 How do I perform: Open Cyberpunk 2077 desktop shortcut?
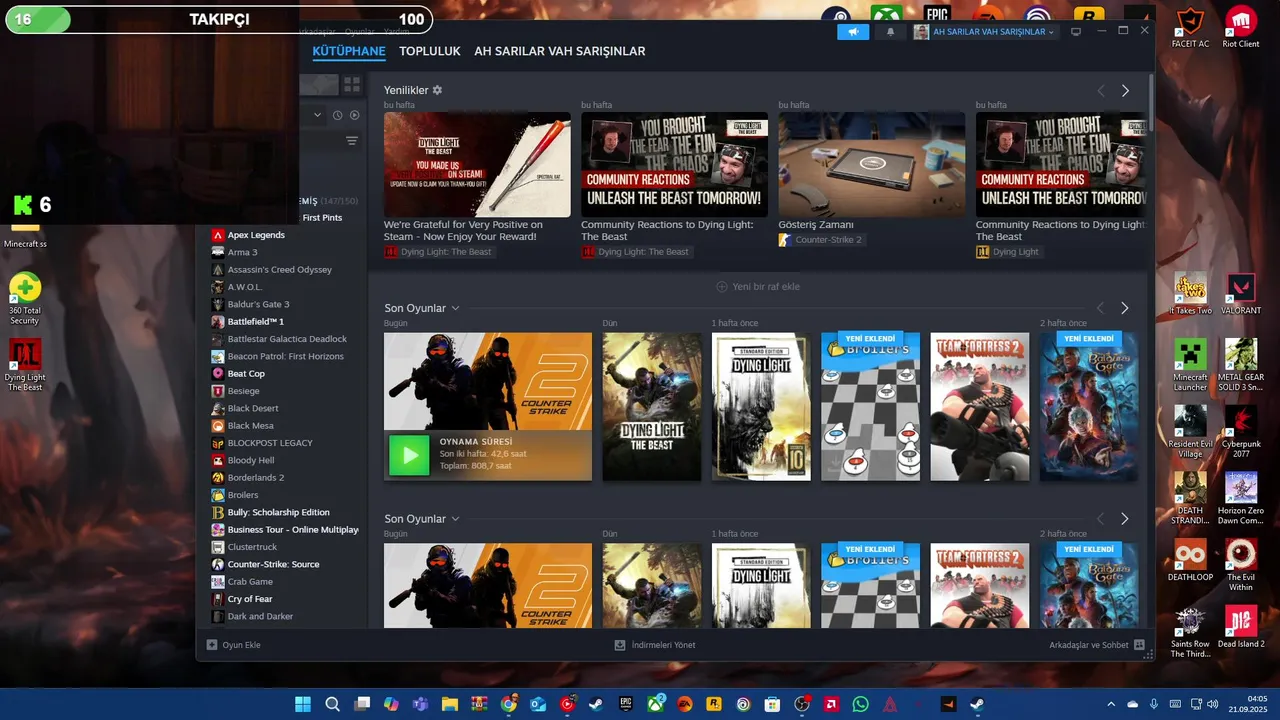click(x=1241, y=432)
